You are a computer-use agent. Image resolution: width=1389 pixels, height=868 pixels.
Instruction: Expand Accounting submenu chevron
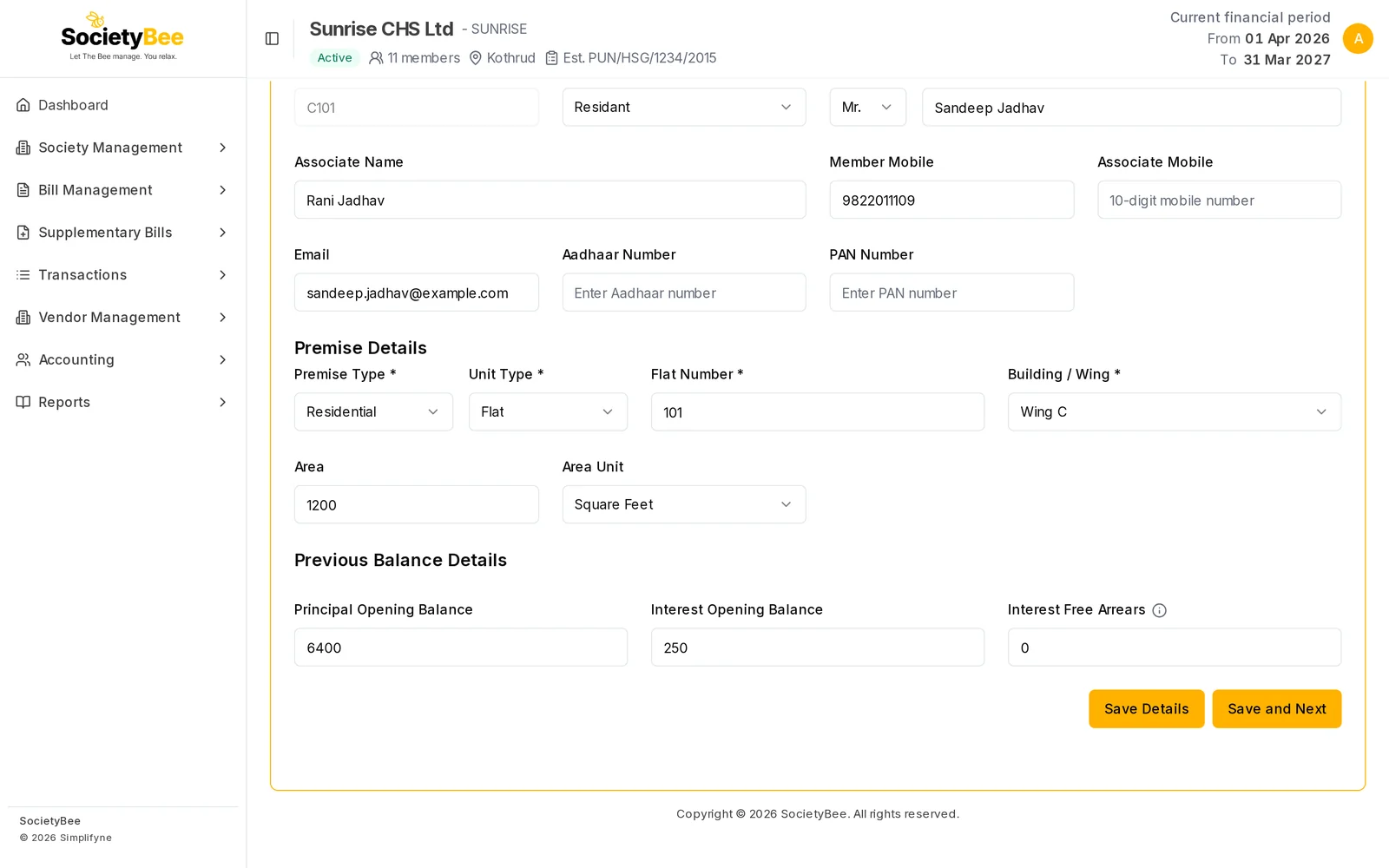click(222, 359)
